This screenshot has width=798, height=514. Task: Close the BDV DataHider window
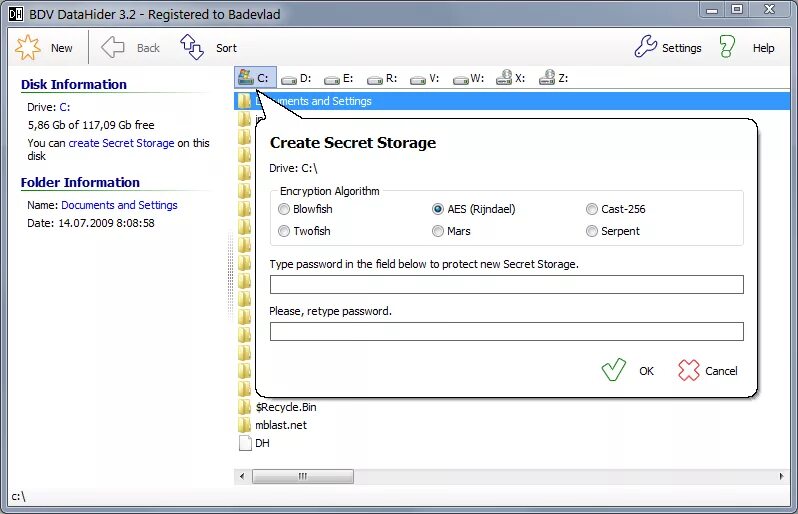[770, 9]
